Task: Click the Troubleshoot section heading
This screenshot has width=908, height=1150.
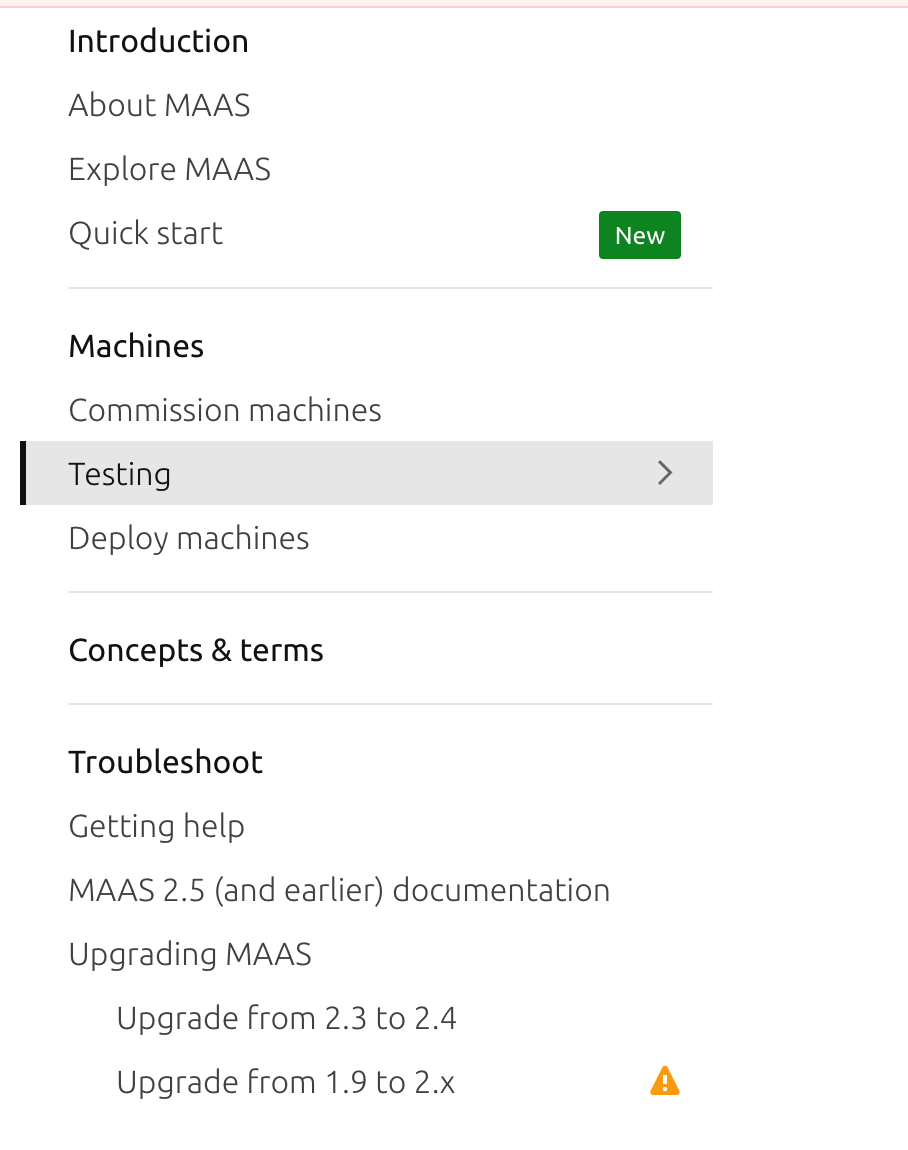Action: [x=166, y=762]
